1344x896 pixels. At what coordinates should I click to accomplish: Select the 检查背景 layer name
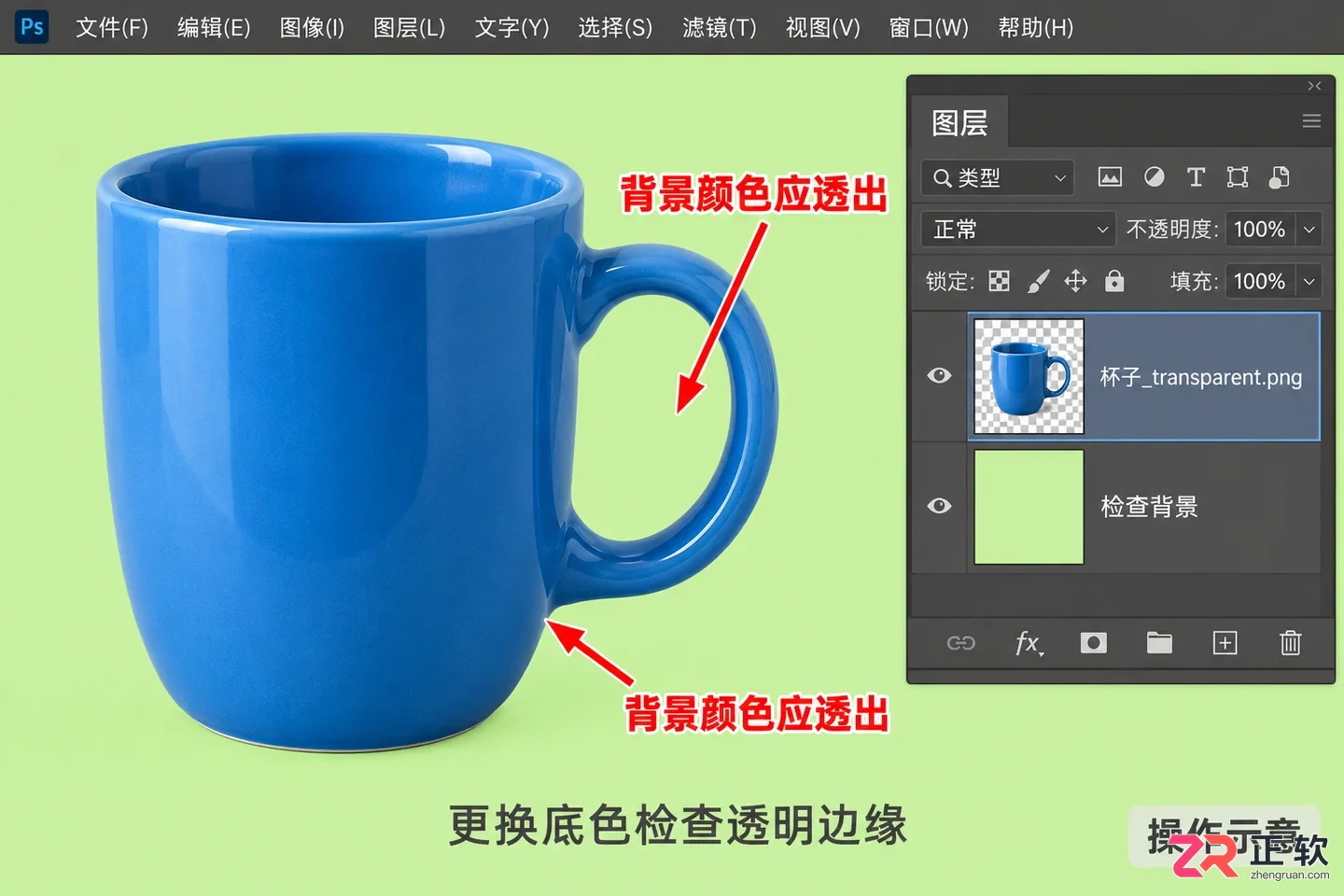[1149, 507]
